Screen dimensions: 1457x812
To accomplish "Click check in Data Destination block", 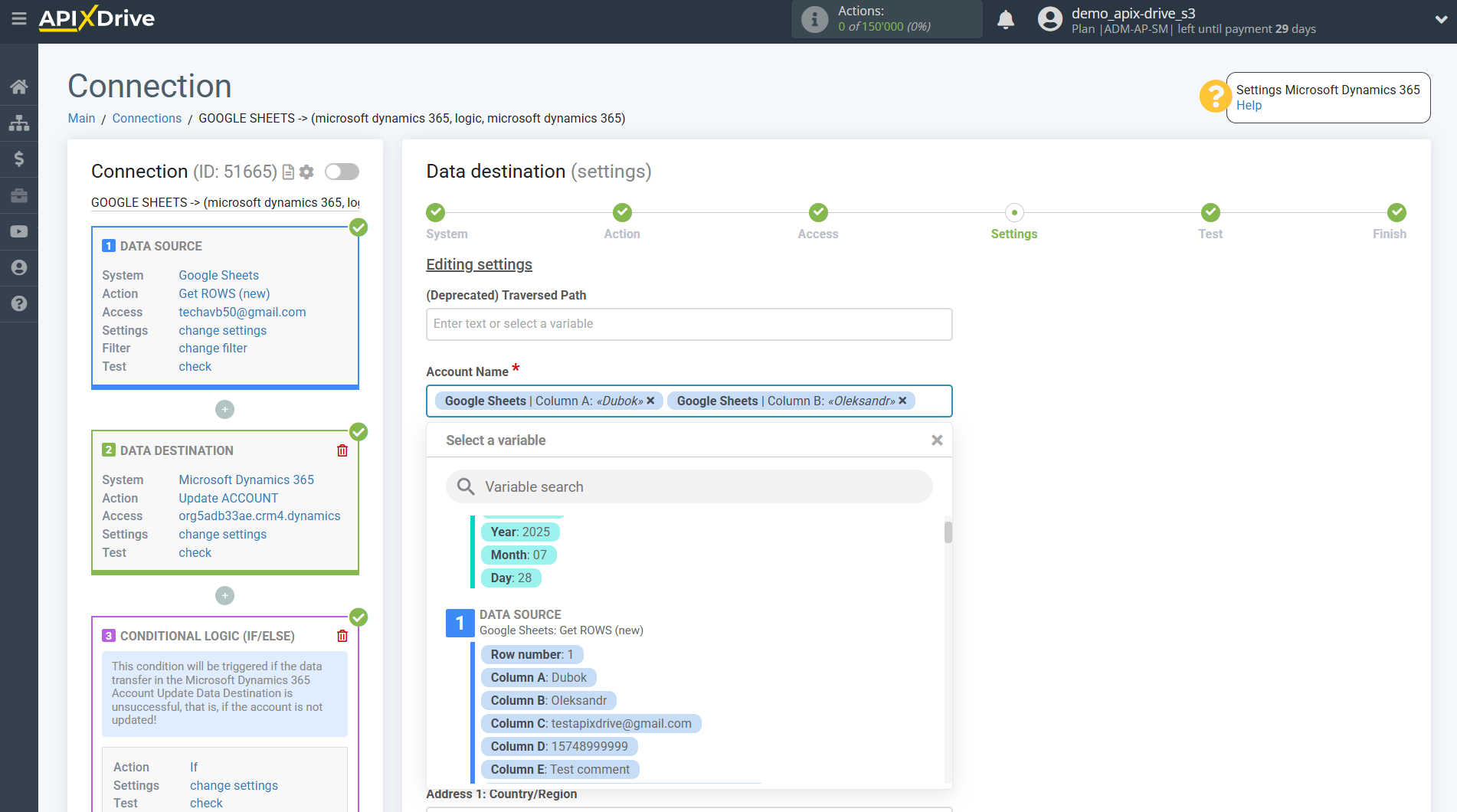I will pyautogui.click(x=195, y=552).
